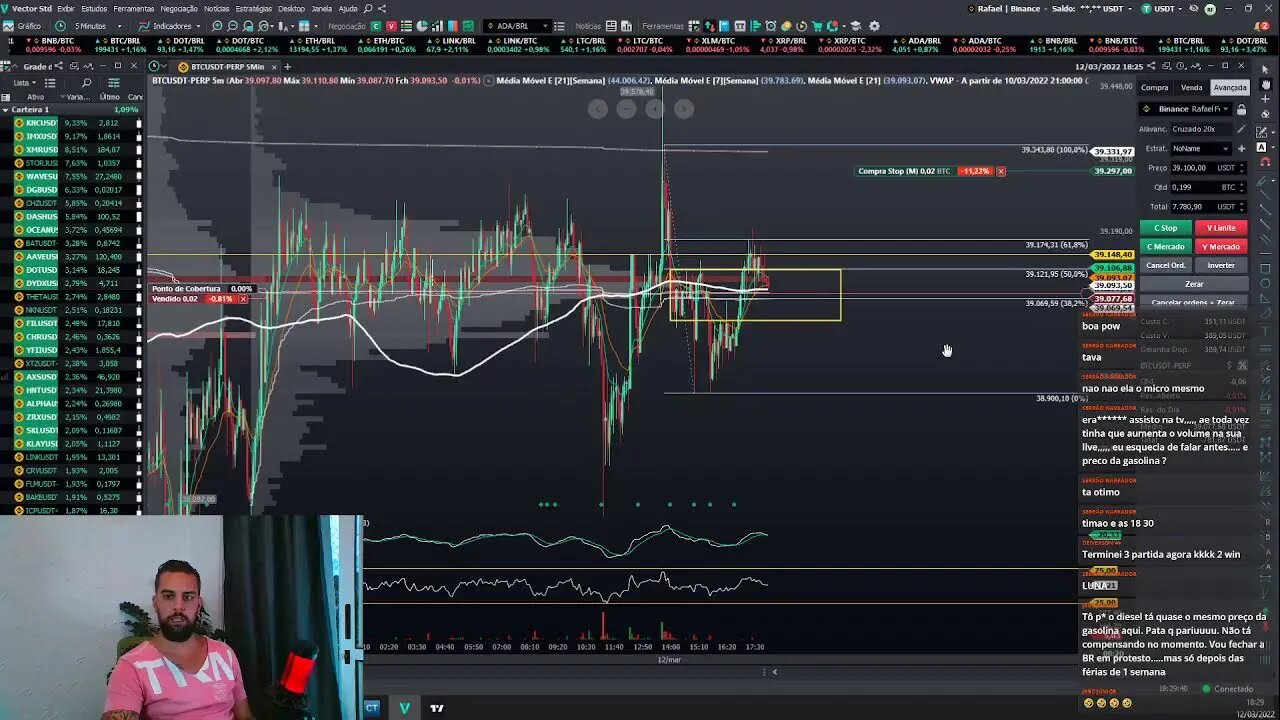1280x720 pixels.
Task: Add a strategy with the plus icon
Action: coord(1241,149)
